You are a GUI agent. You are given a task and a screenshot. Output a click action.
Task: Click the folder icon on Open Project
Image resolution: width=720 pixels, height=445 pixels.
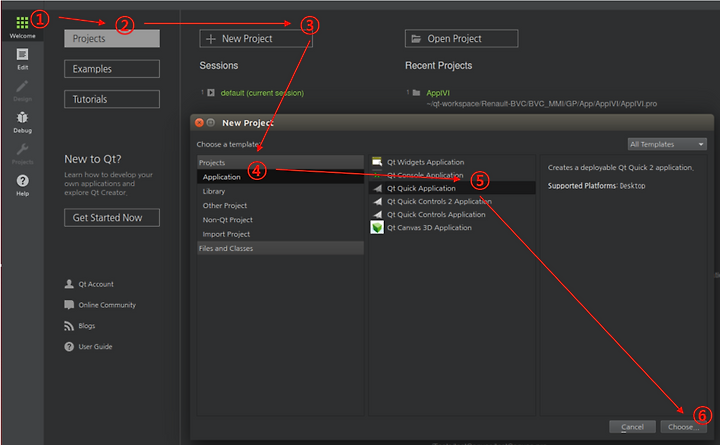416,39
